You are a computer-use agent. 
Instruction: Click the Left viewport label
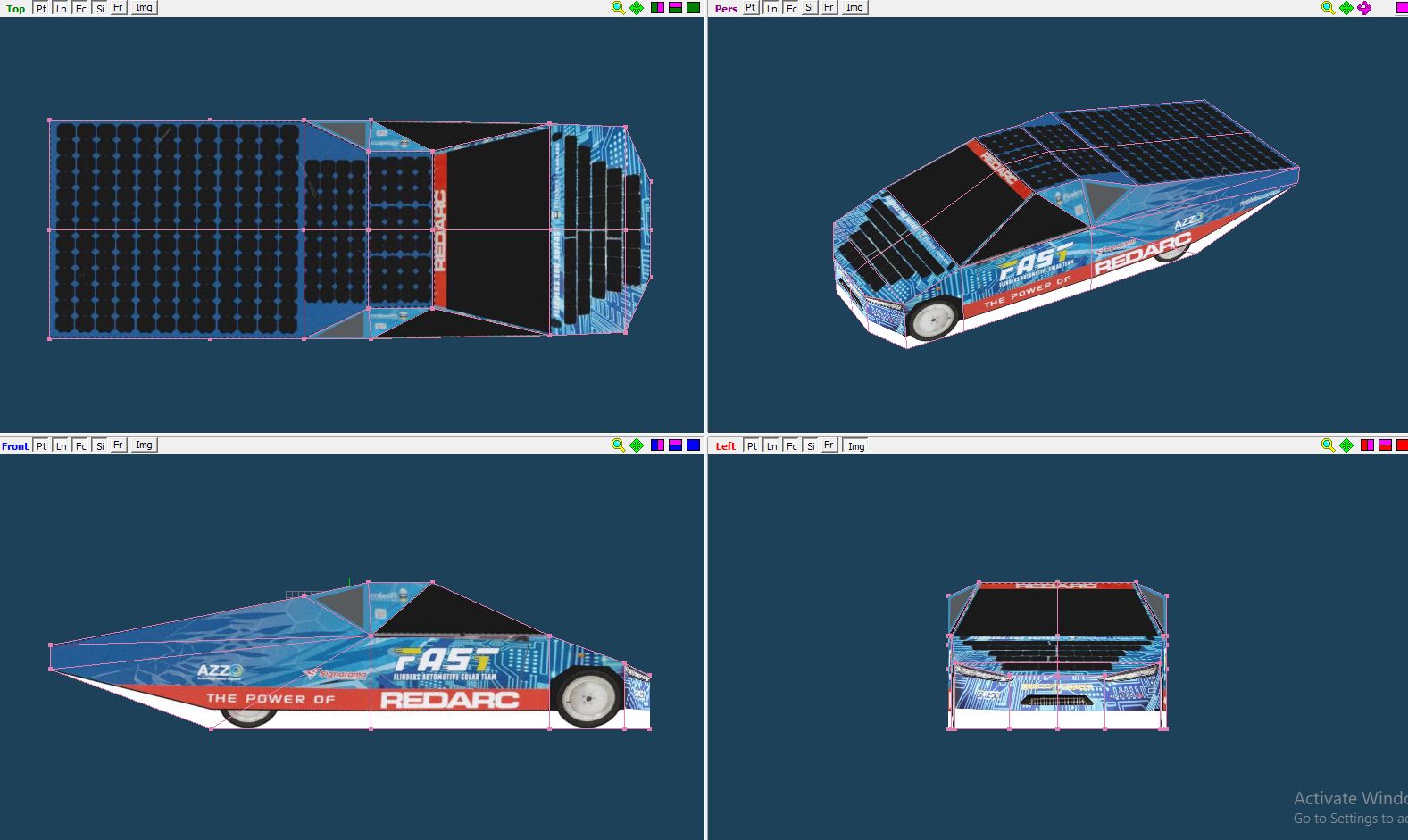(726, 446)
